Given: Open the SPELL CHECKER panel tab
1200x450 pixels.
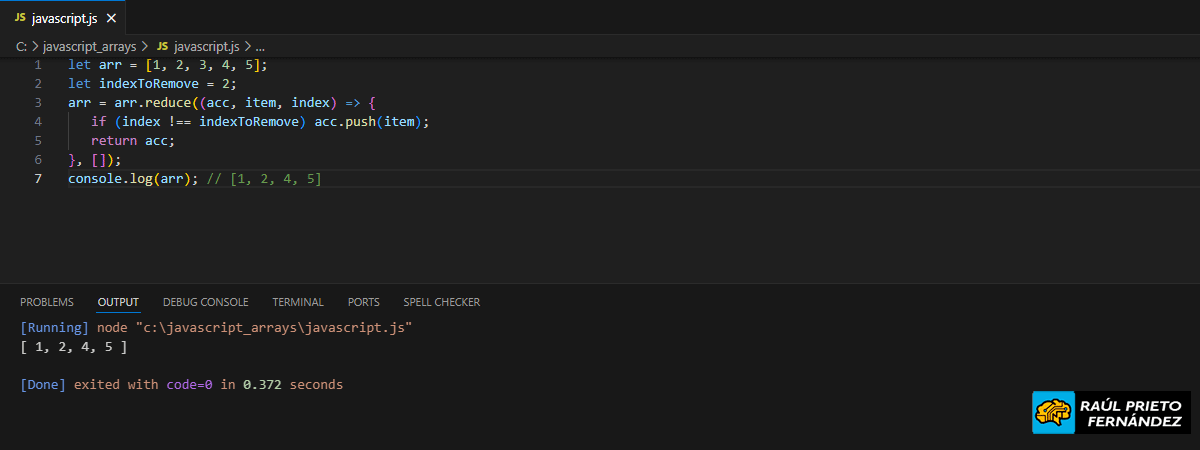Looking at the screenshot, I should (441, 302).
